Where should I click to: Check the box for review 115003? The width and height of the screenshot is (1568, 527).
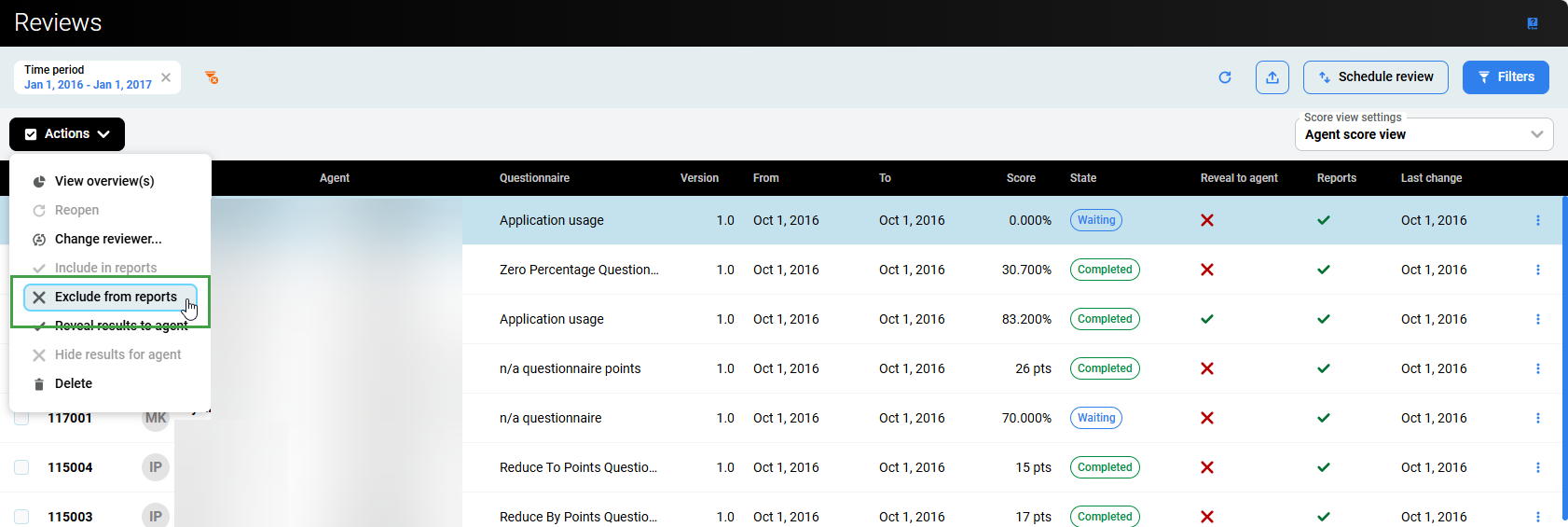(21, 517)
